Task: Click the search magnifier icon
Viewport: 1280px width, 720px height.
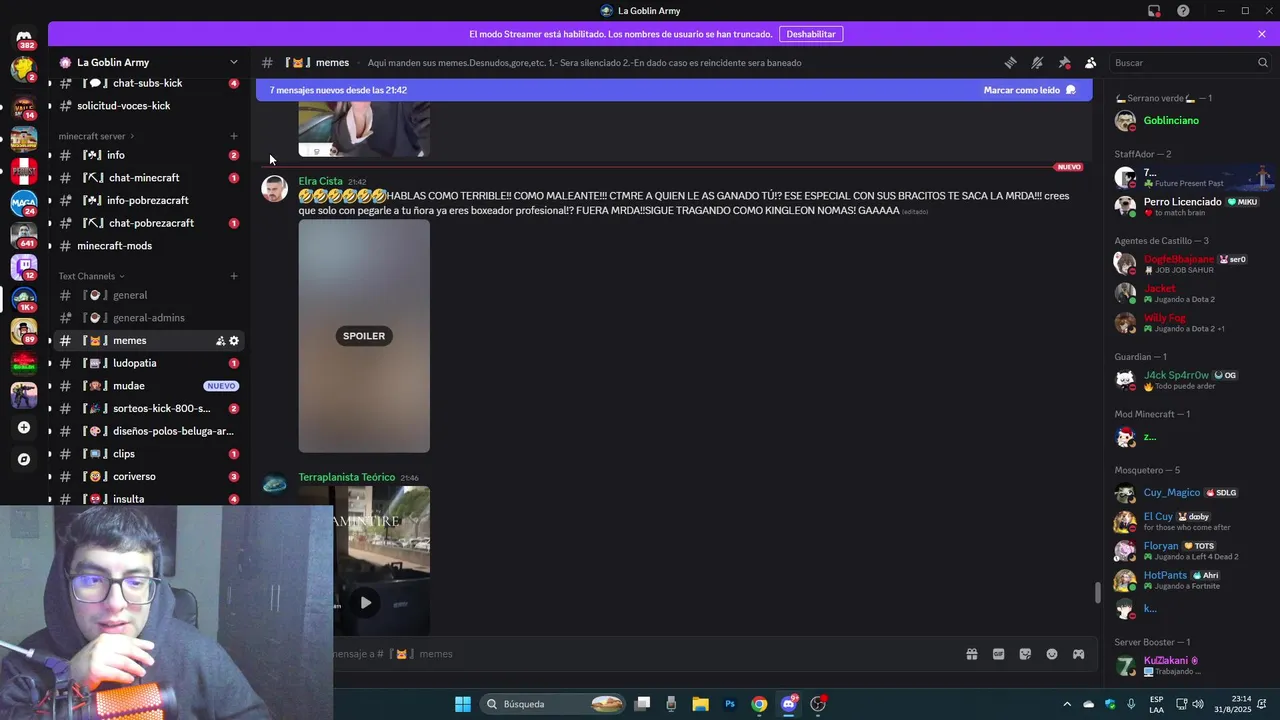Action: point(1262,62)
